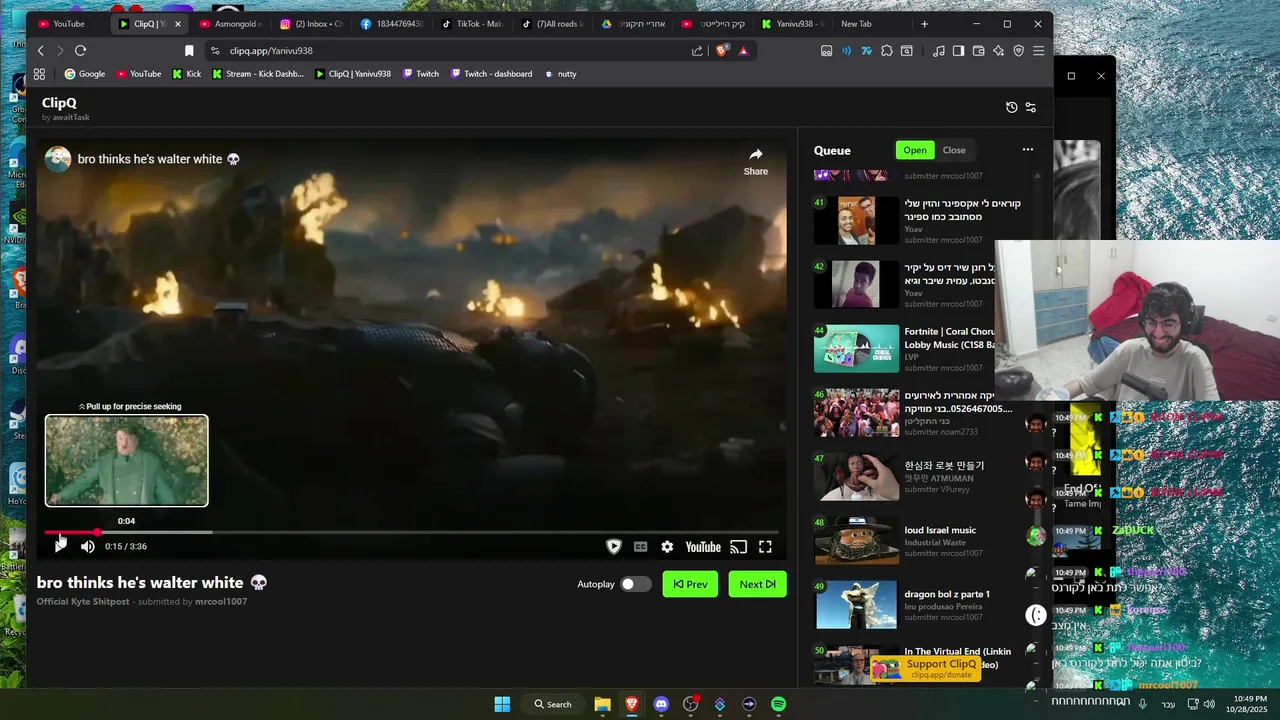Open ClipQ history clock icon
The width and height of the screenshot is (1280, 720).
coord(1011,107)
